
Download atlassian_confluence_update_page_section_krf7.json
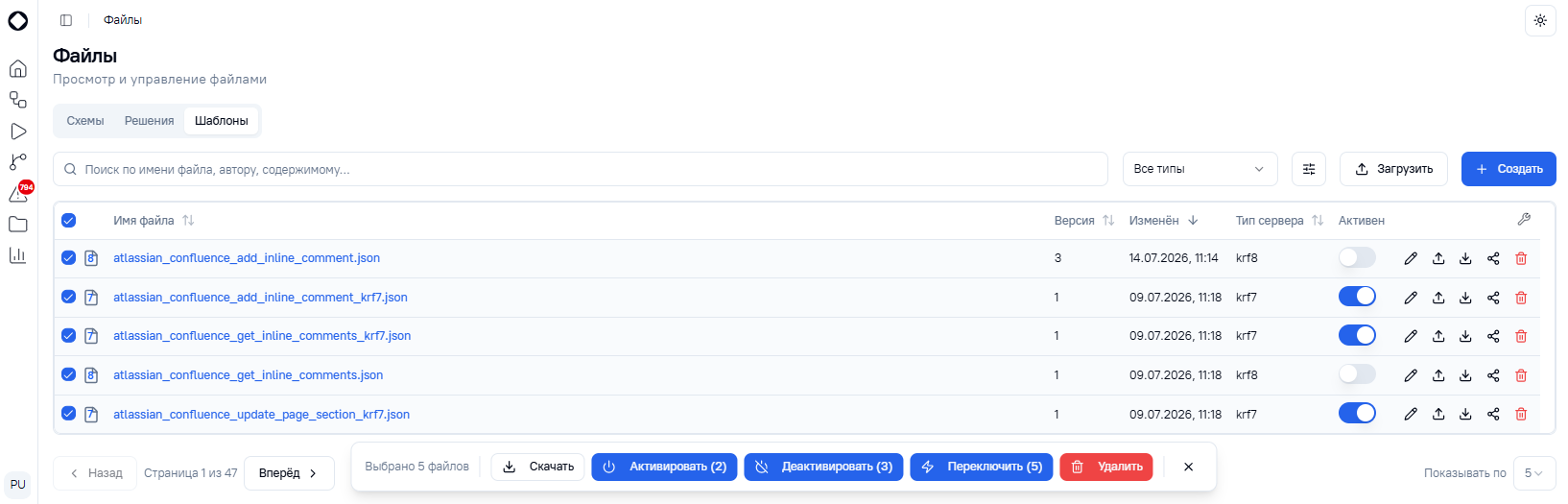coord(1465,414)
